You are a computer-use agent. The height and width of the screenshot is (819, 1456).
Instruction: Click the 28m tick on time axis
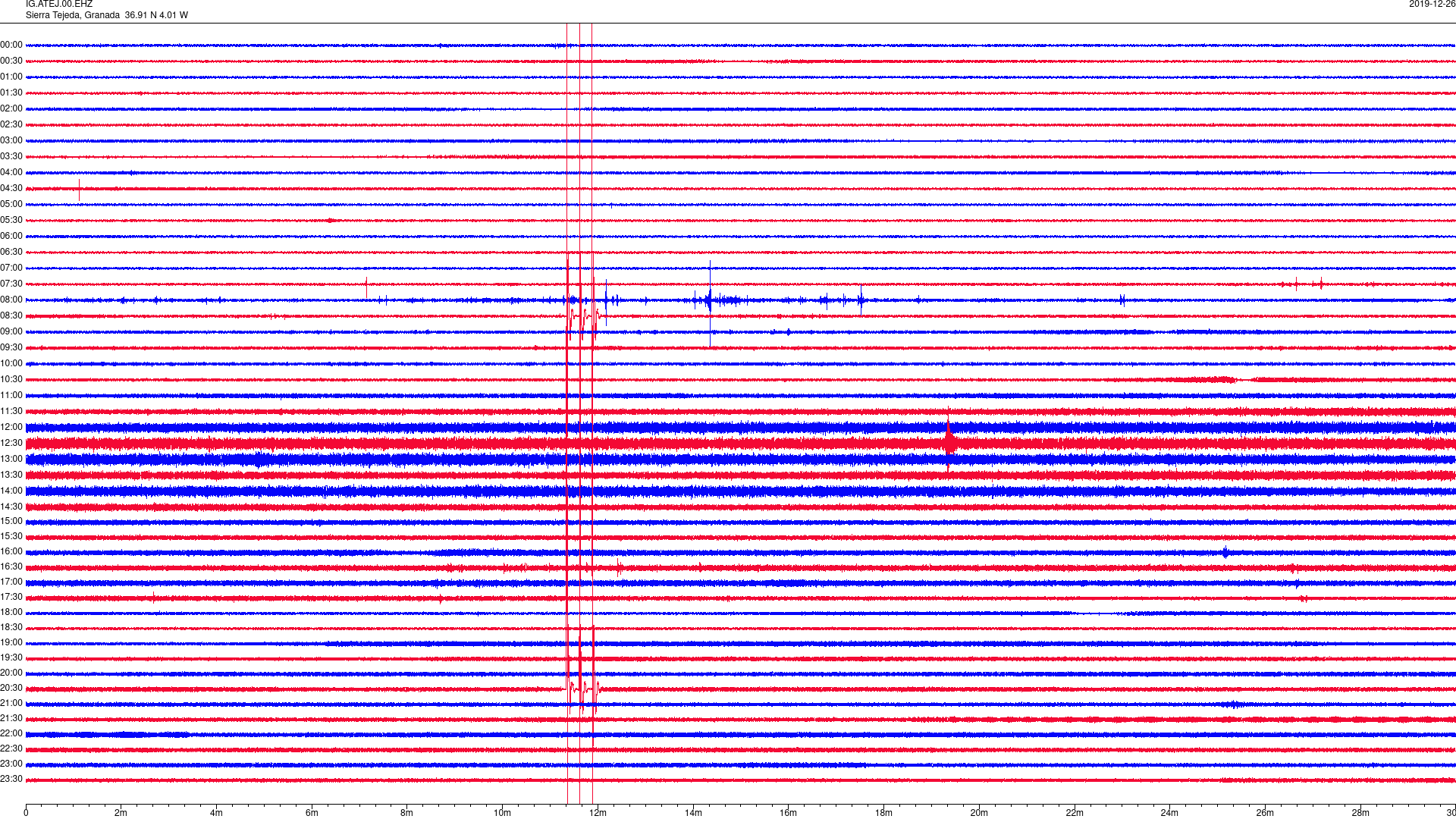coord(1360,813)
